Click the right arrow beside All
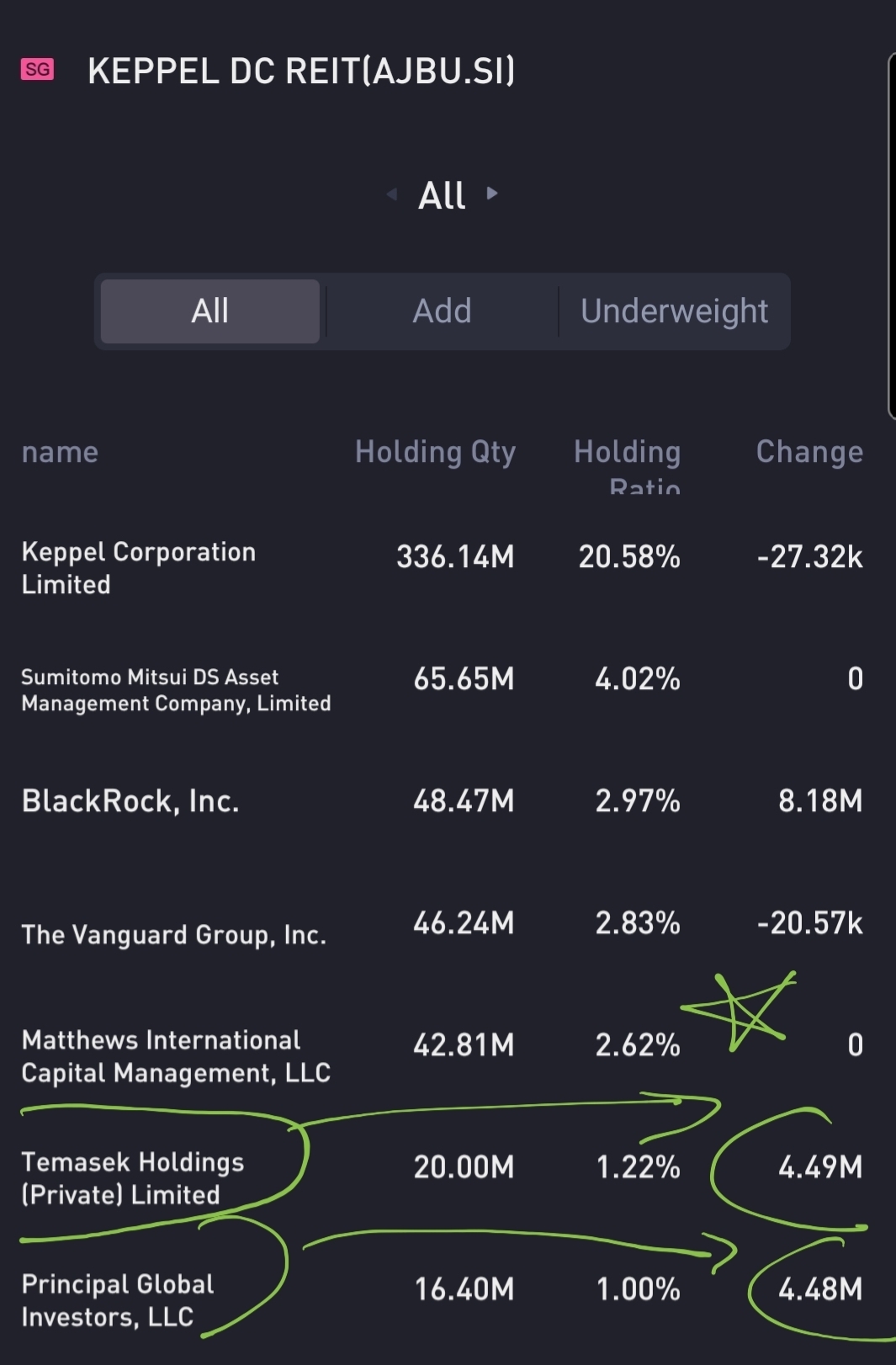The height and width of the screenshot is (1365, 896). point(493,194)
